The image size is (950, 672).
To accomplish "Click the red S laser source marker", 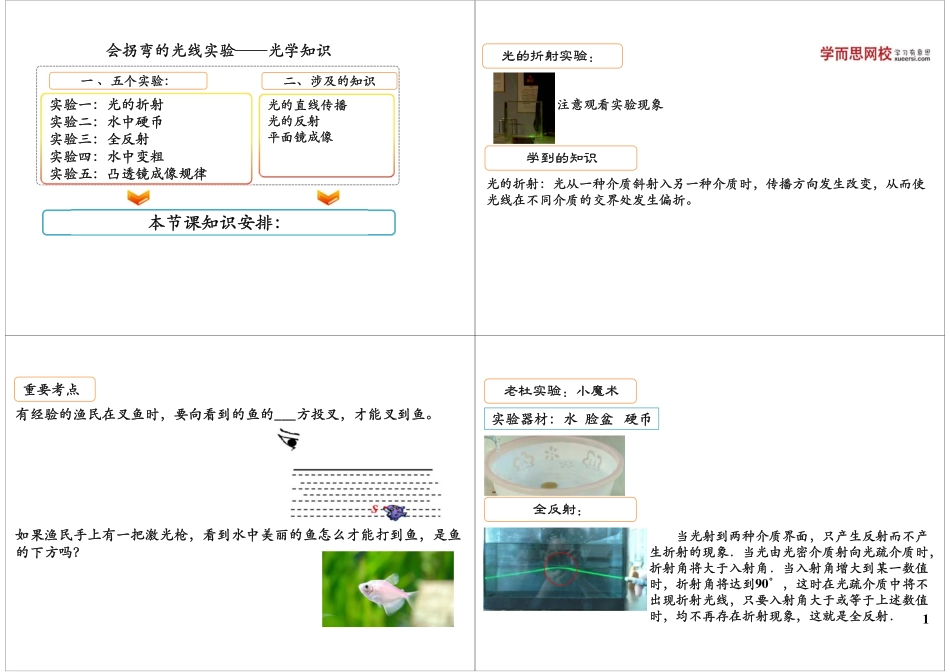I will pyautogui.click(x=374, y=509).
